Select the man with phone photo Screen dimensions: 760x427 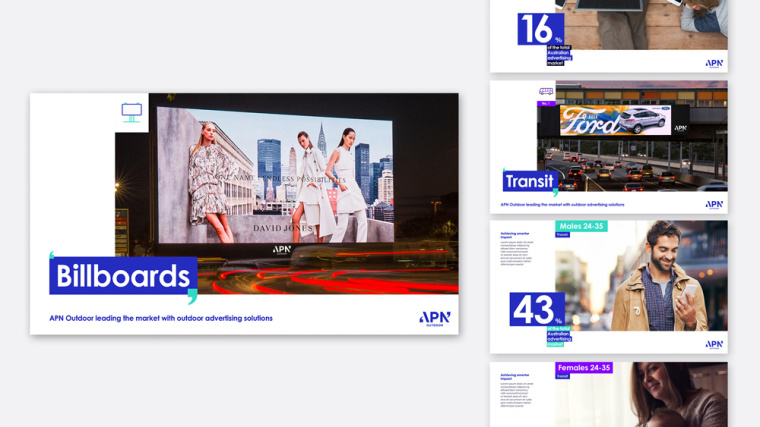click(658, 280)
